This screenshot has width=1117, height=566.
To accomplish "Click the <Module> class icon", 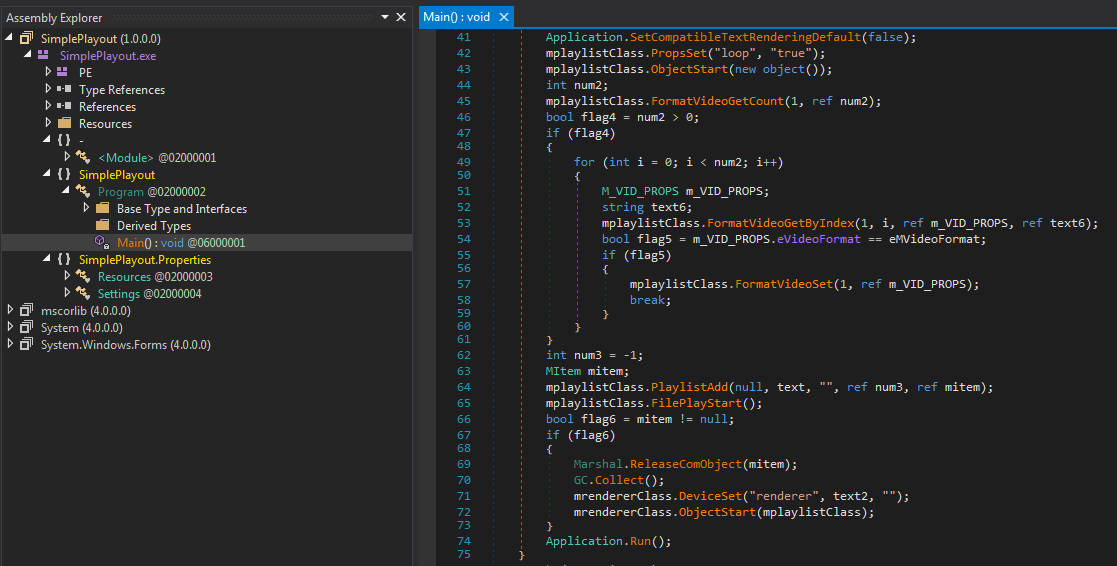I will click(x=83, y=158).
